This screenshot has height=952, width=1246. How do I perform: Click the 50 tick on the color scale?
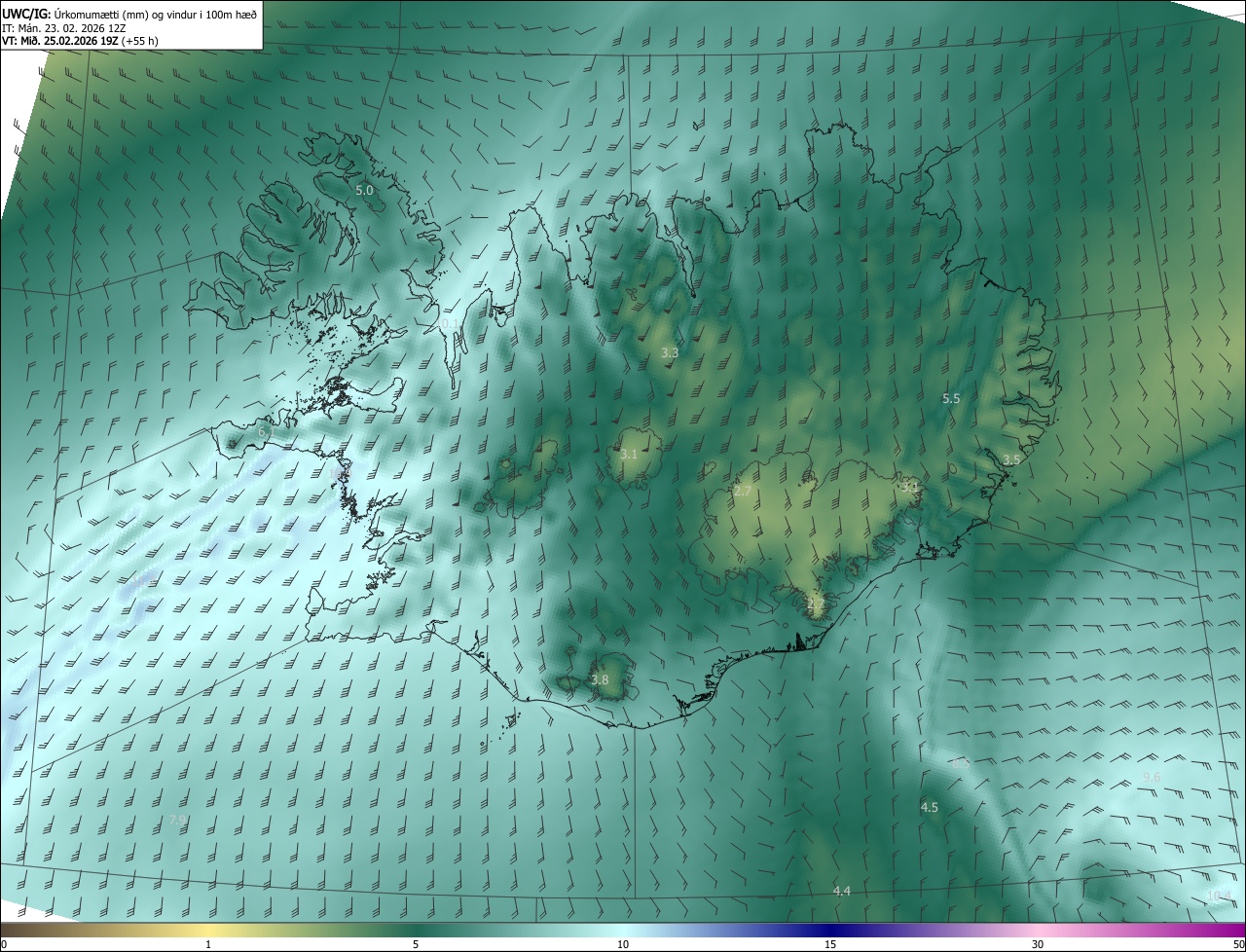point(1238,944)
